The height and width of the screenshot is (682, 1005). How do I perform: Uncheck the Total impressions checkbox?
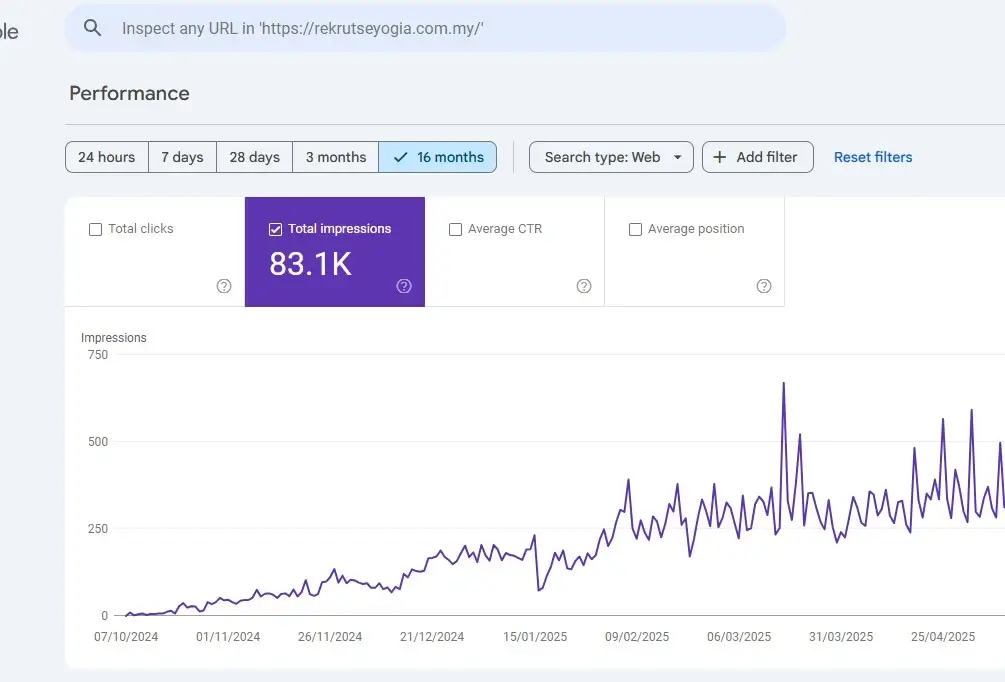point(276,229)
